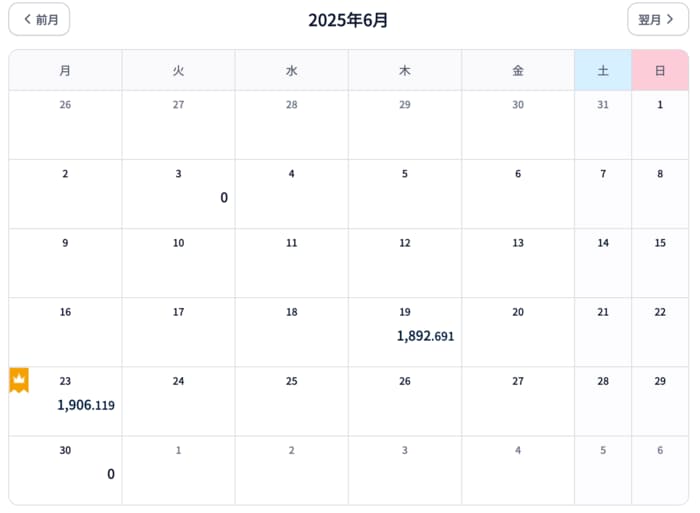This screenshot has width=700, height=513.
Task: Select the blue 土 Saturday header
Action: coord(603,70)
